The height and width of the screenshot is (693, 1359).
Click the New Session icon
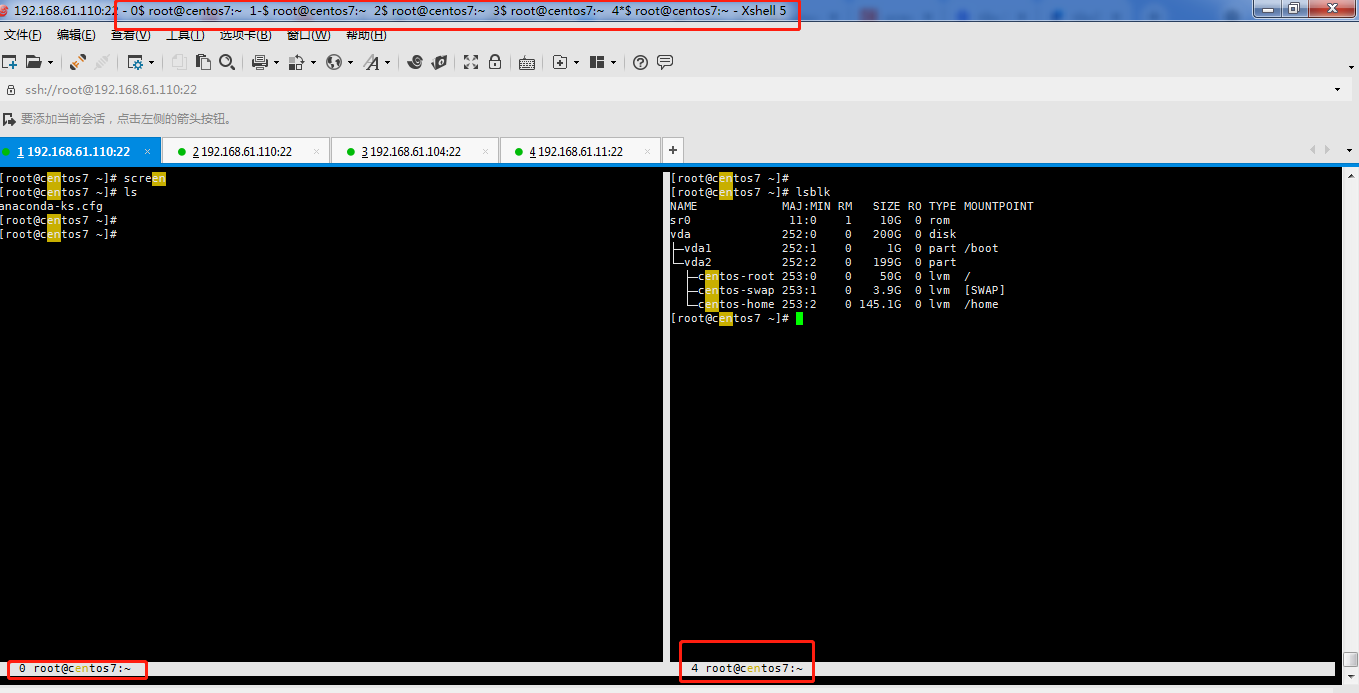pos(10,62)
